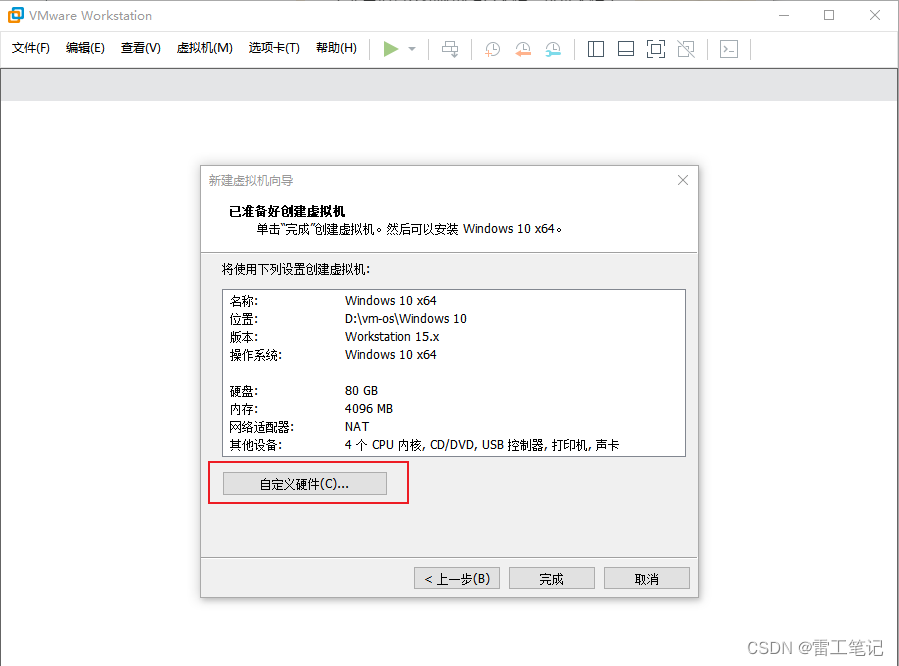Click the revert to snapshot icon
The image size is (899, 666).
click(523, 49)
